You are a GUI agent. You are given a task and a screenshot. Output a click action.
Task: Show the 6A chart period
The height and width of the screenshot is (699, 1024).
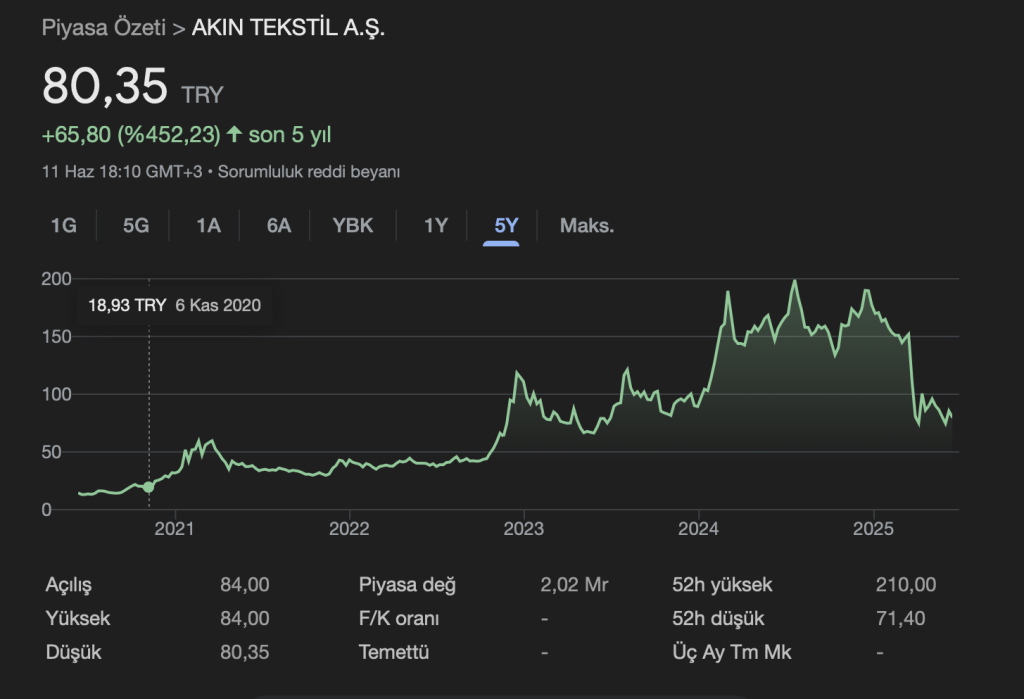pos(279,225)
